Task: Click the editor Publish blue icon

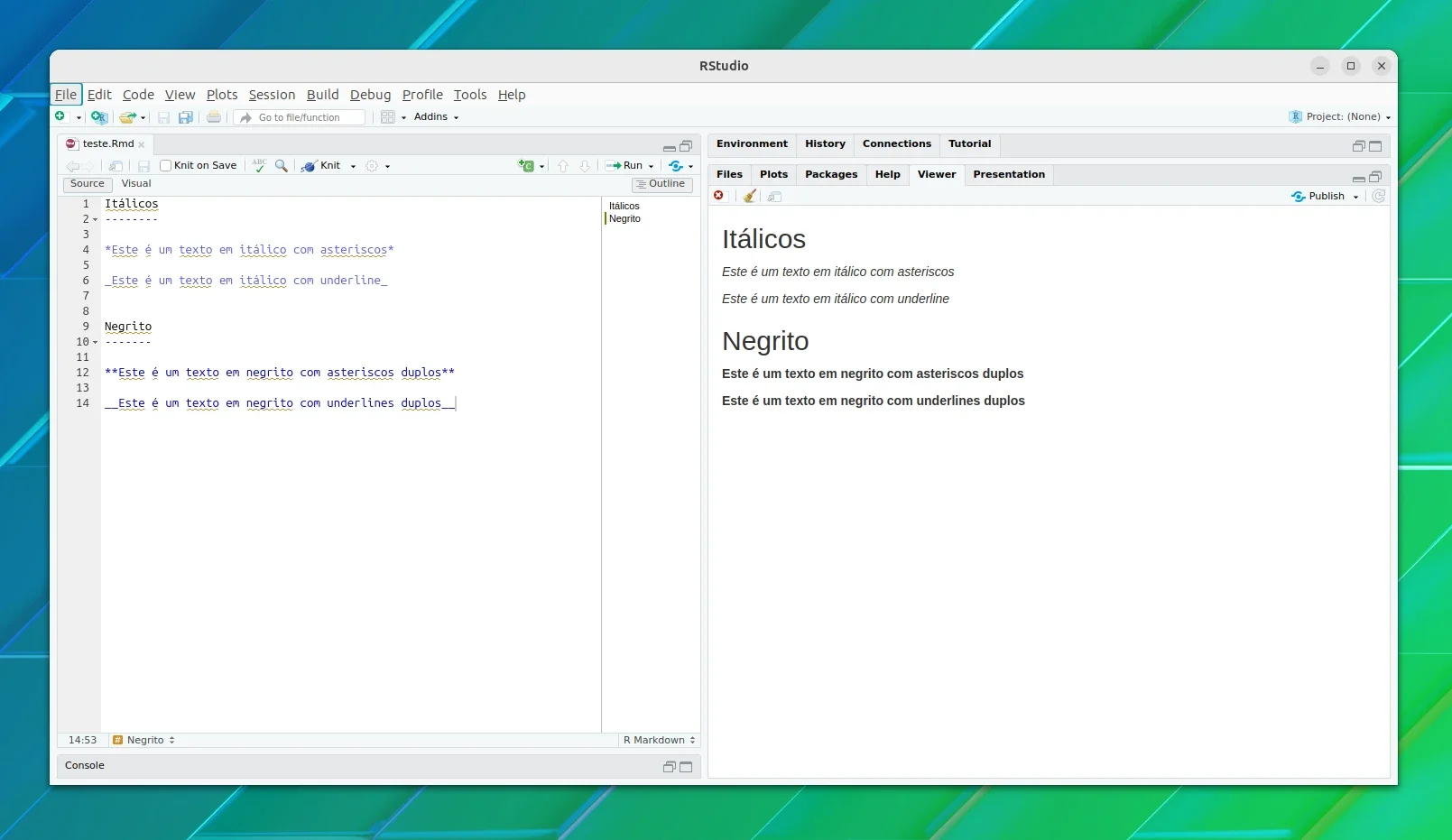Action: 676,166
